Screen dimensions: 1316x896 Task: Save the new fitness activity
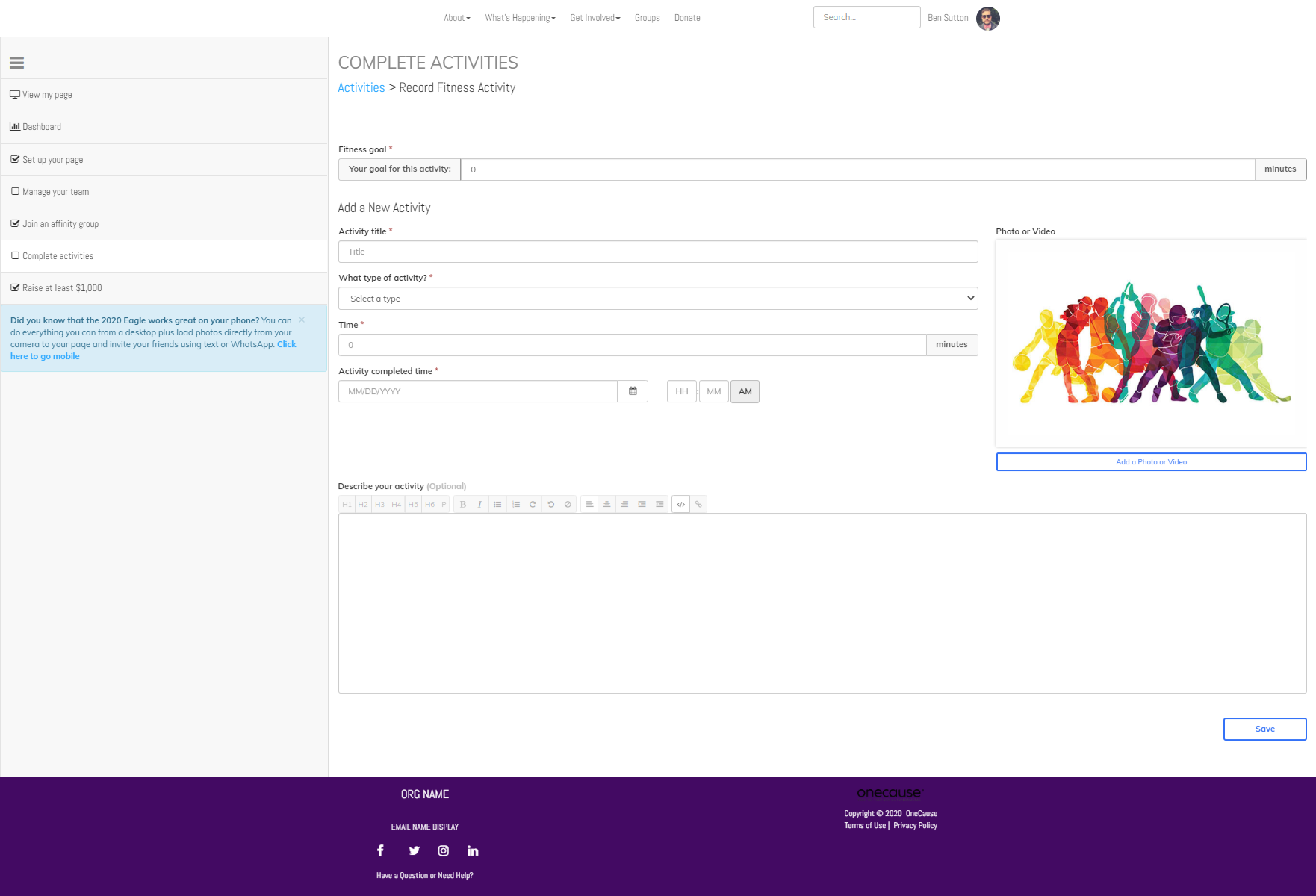point(1264,729)
